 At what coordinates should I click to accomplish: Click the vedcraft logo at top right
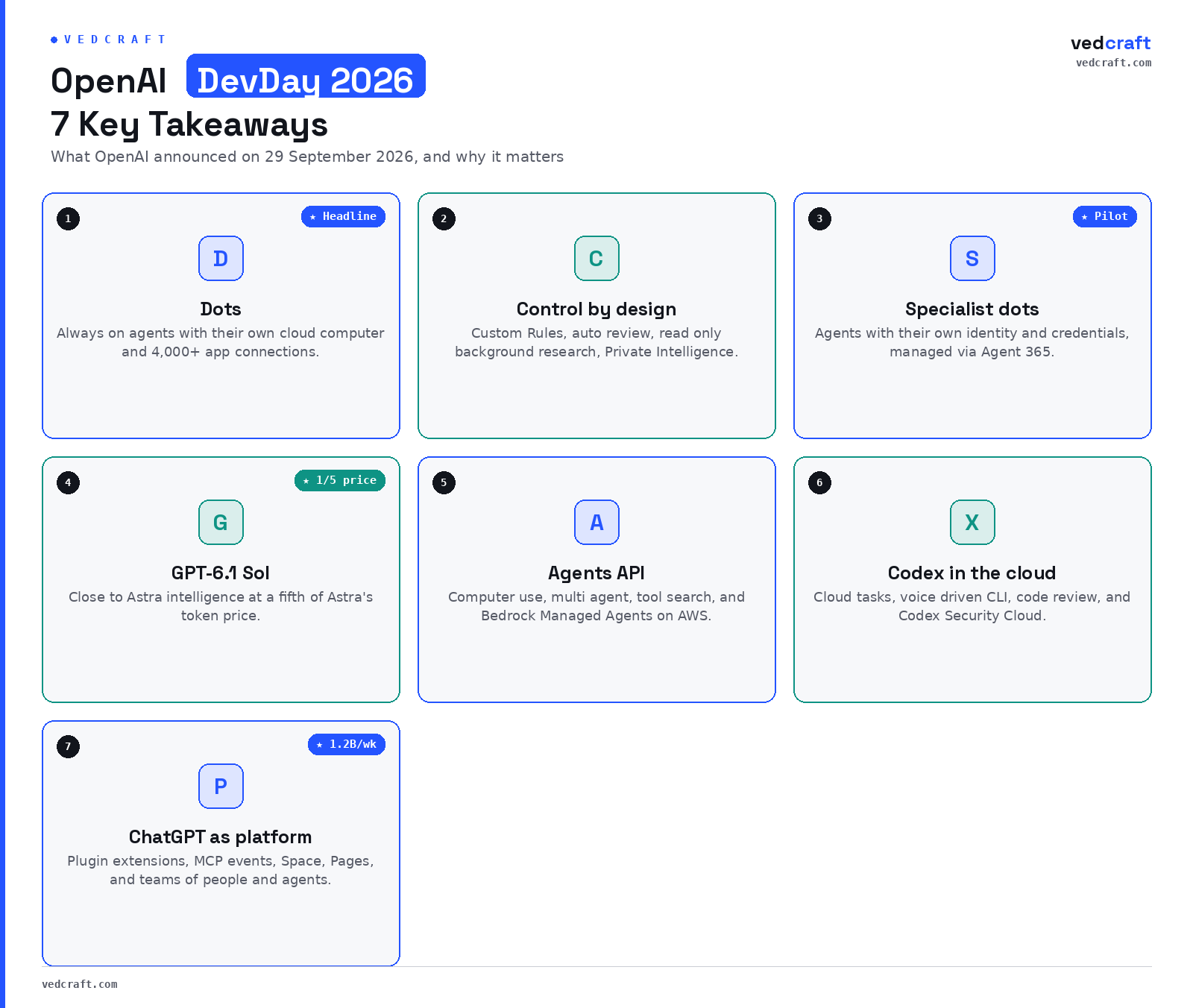[x=1110, y=42]
